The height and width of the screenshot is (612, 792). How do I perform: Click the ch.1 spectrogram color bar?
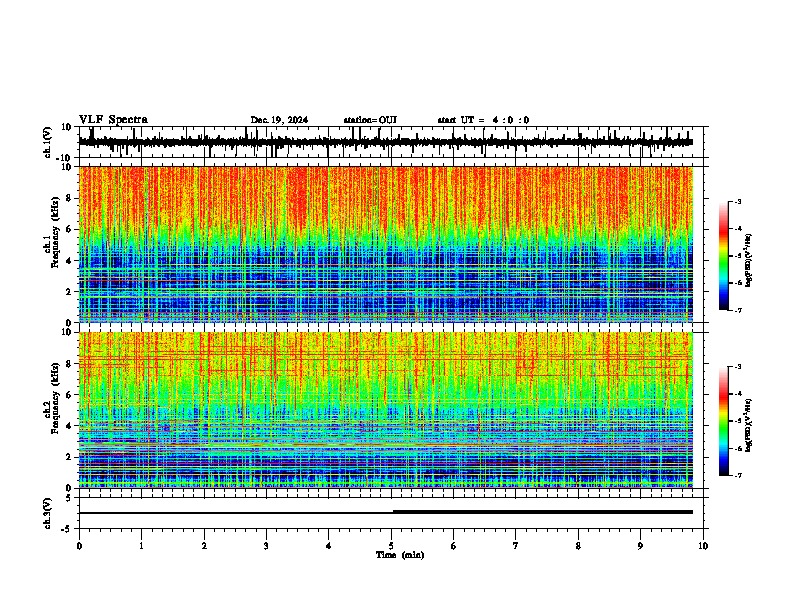pos(723,256)
